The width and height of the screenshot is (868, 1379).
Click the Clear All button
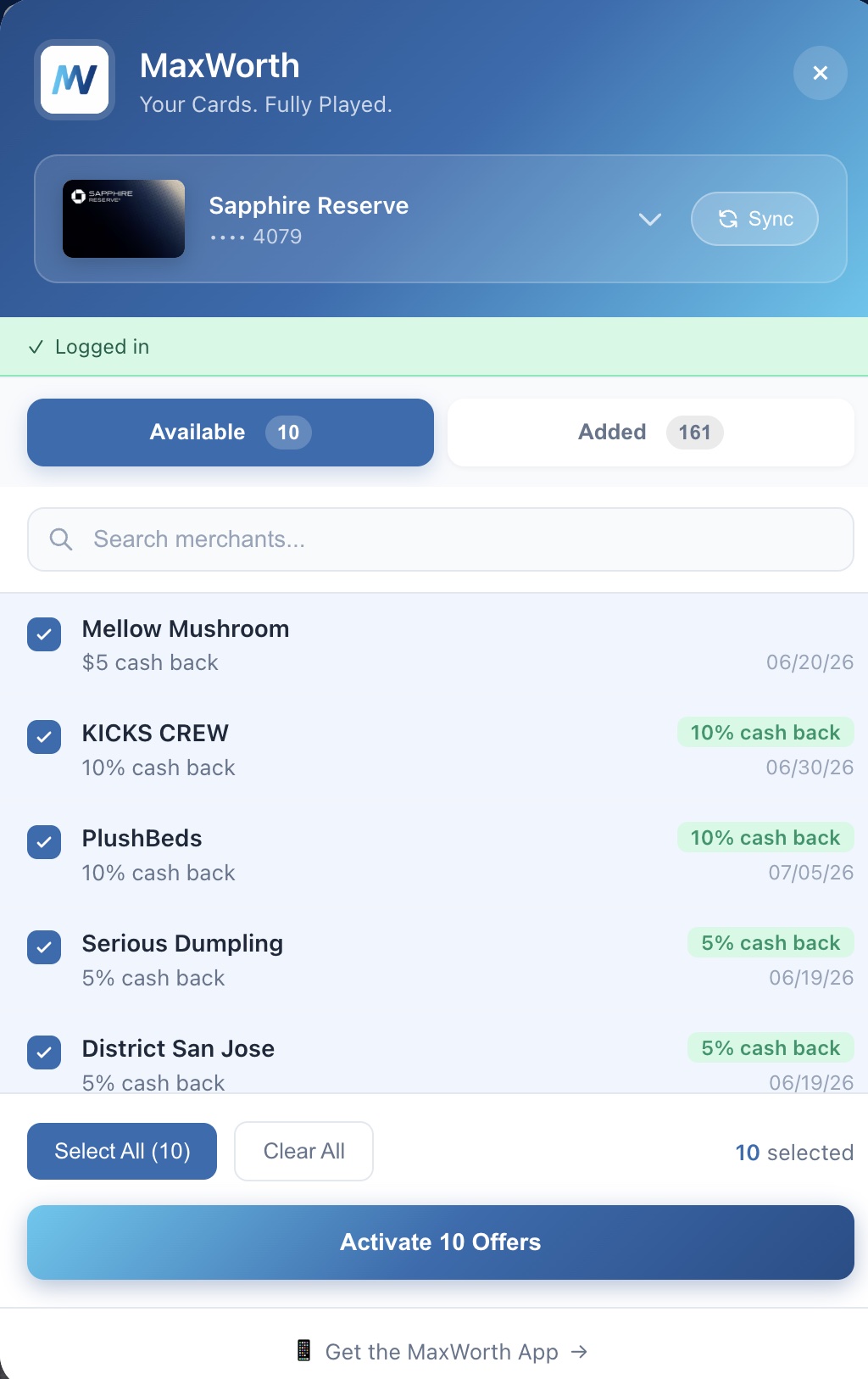tap(303, 1151)
